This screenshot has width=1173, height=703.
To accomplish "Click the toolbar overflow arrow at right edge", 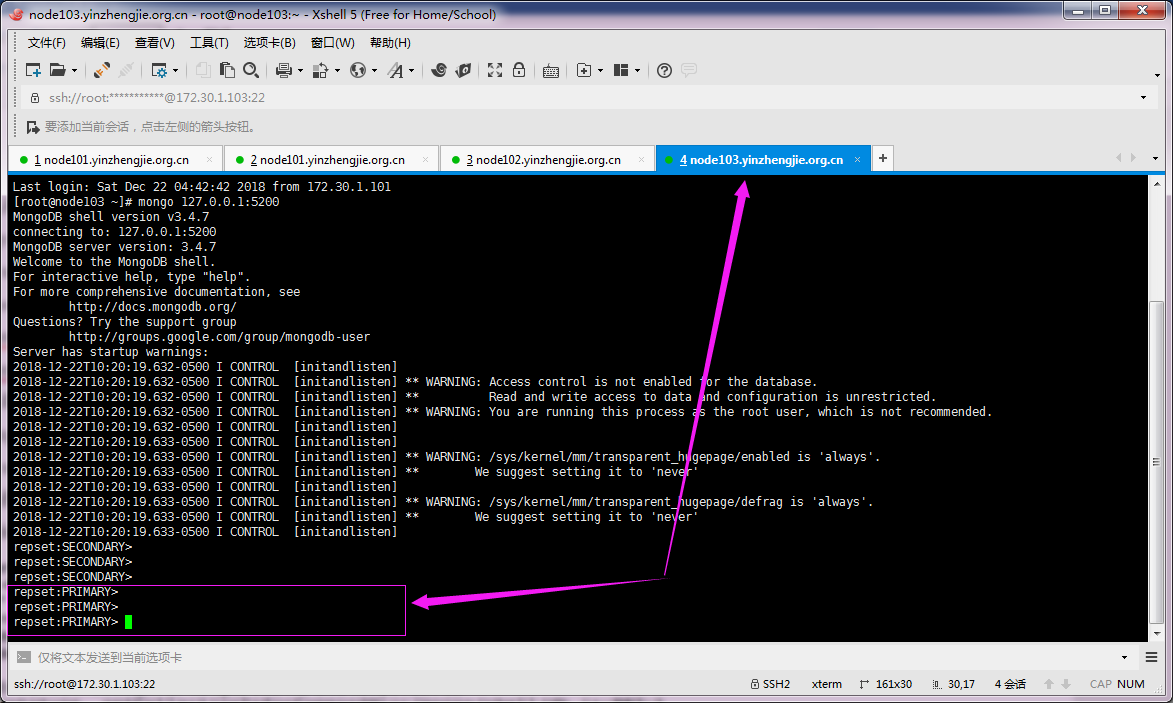I will (1157, 75).
